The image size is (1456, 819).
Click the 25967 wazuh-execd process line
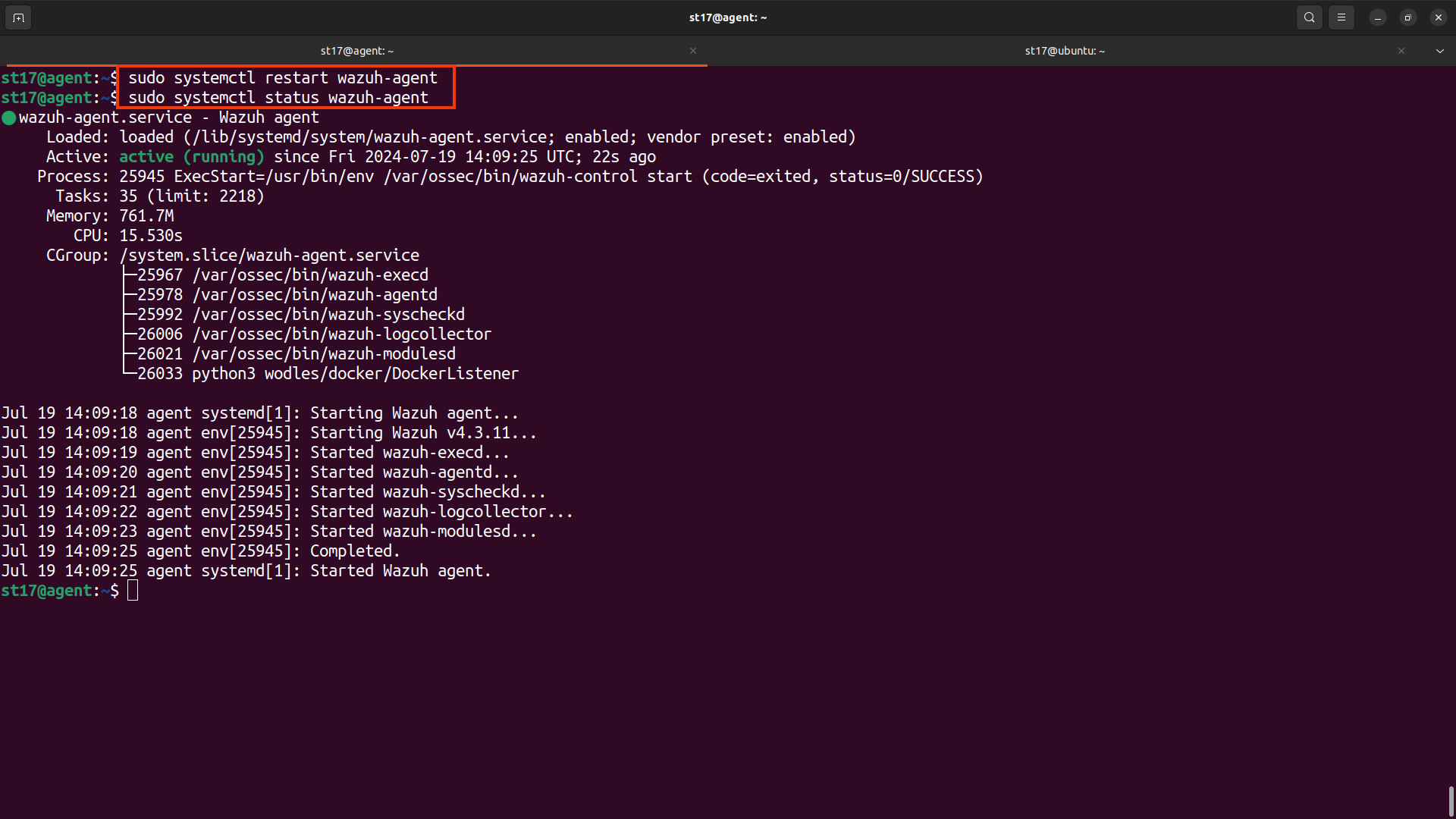[x=283, y=275]
